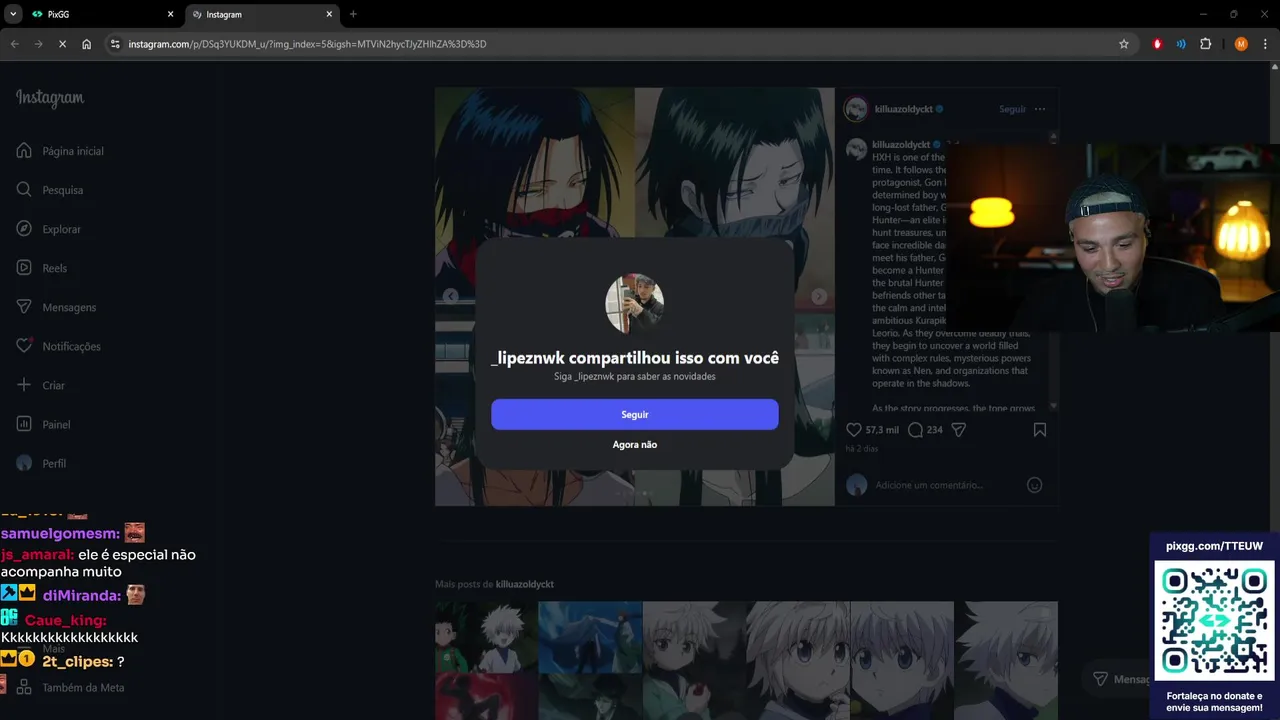
Task: Click the red extension icon in toolbar
Action: tap(1157, 44)
